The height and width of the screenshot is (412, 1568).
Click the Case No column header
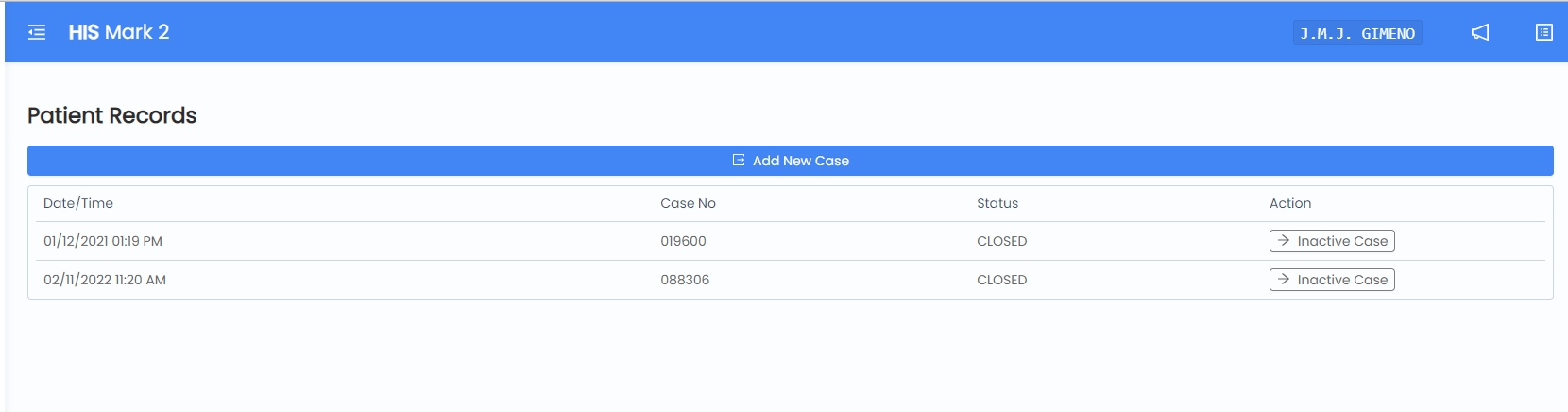coord(688,203)
